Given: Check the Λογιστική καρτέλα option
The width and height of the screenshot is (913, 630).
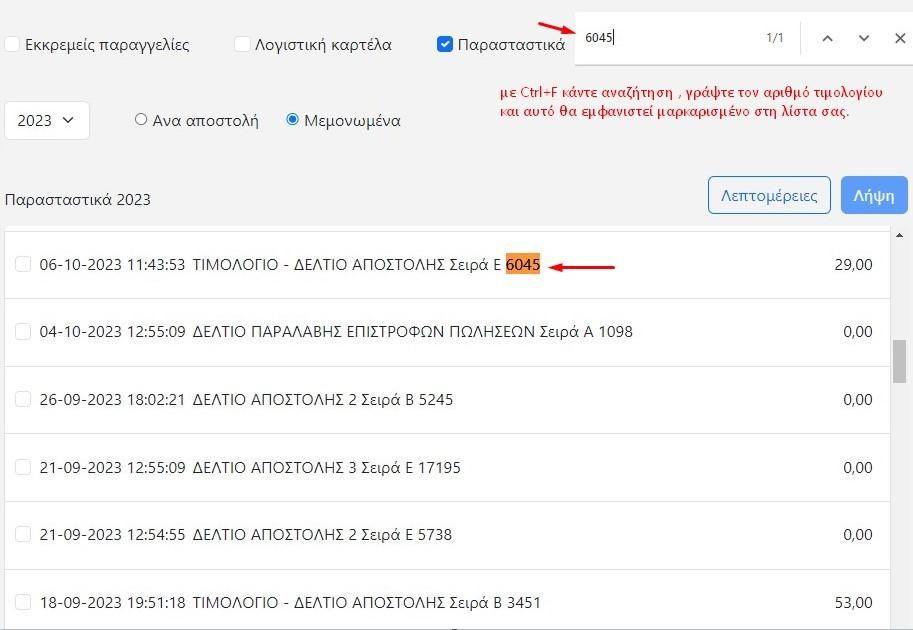Looking at the screenshot, I should pos(242,44).
